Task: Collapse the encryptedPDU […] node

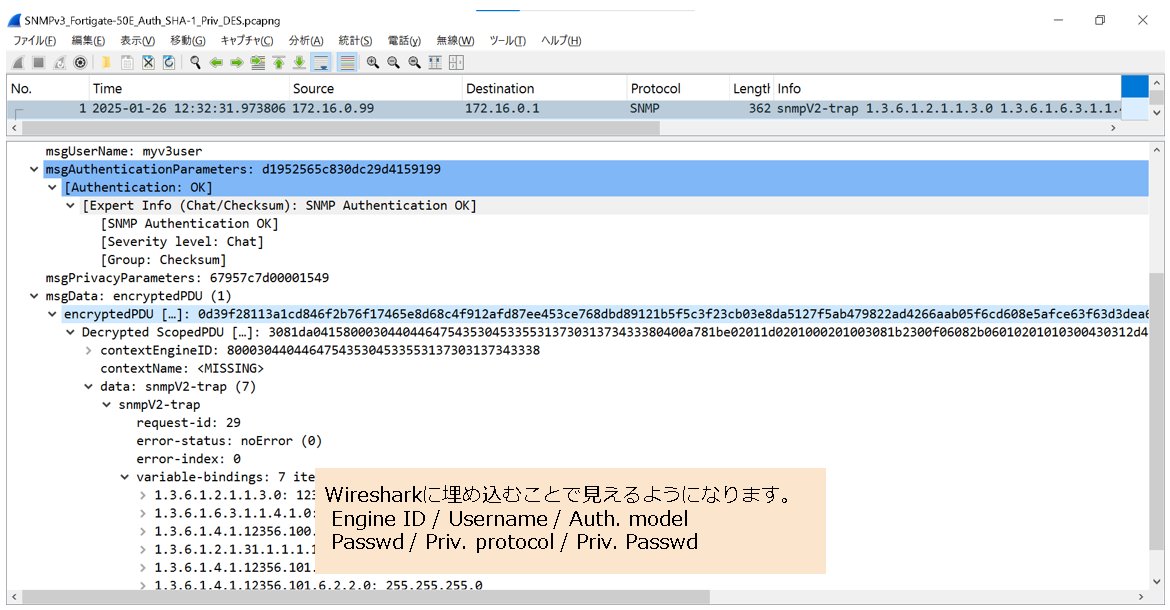Action: [52, 314]
